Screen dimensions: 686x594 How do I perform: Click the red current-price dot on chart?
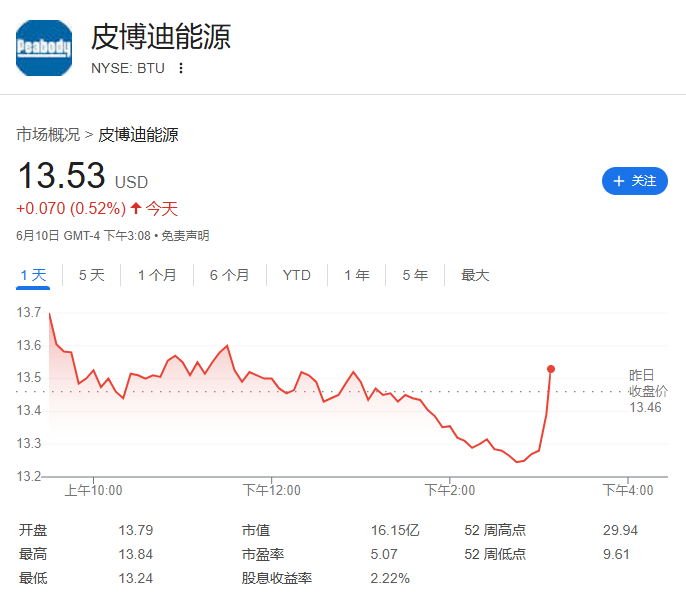(551, 369)
